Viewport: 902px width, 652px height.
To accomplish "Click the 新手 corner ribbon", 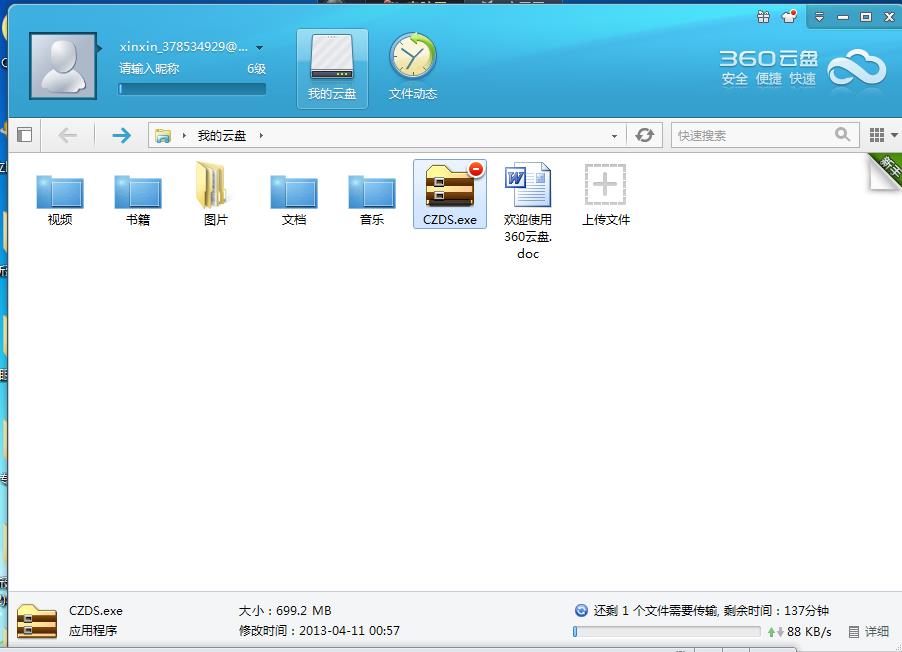I will (886, 171).
